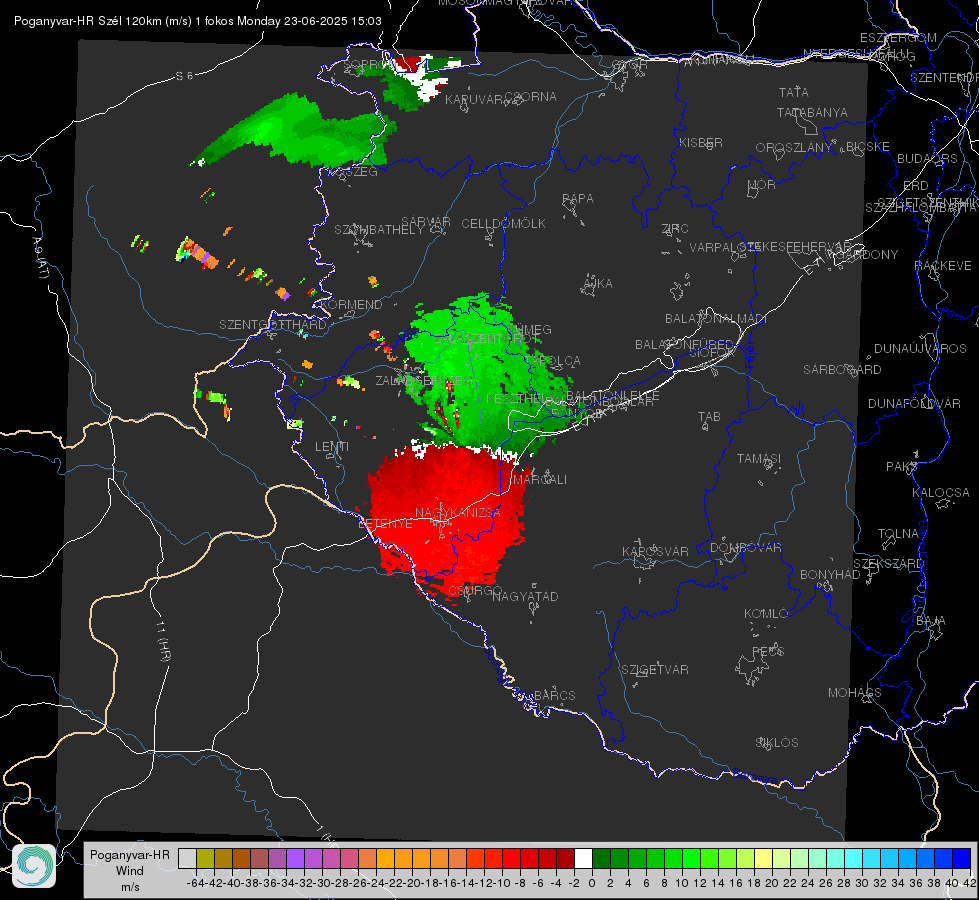Click the MOR town label
Image resolution: width=979 pixels, height=900 pixels.
(762, 185)
